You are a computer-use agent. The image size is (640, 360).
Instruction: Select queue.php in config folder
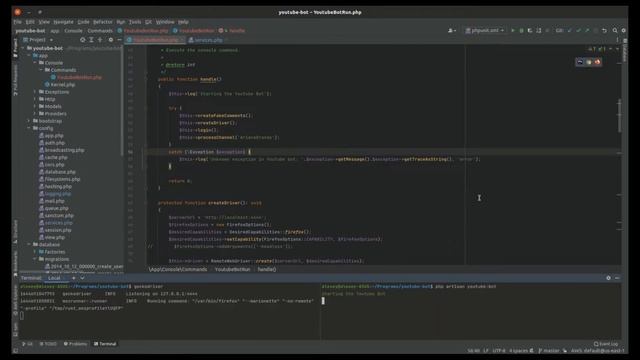53,208
